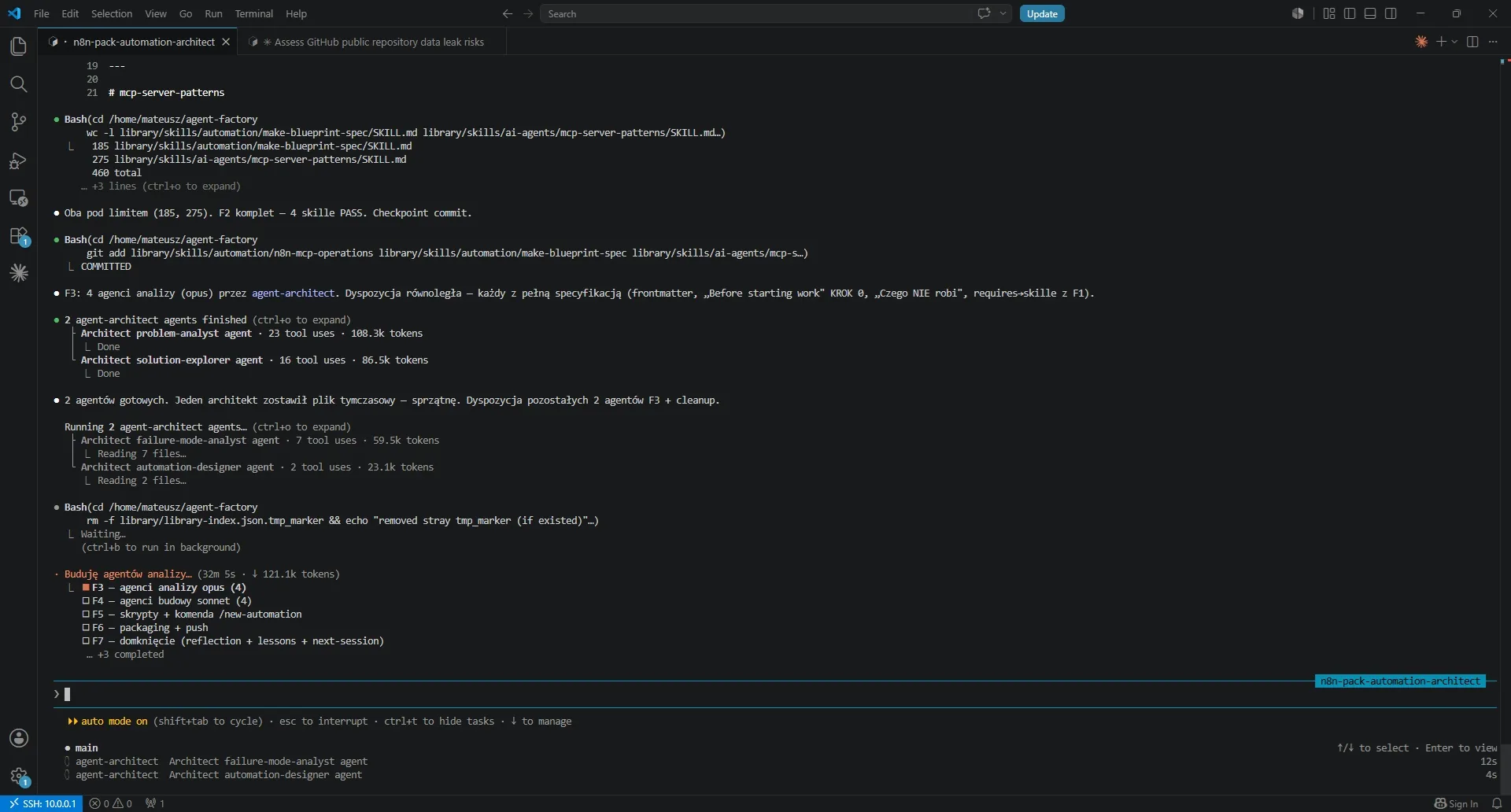Open the Accounts menu icon
1511x812 pixels.
[18, 738]
